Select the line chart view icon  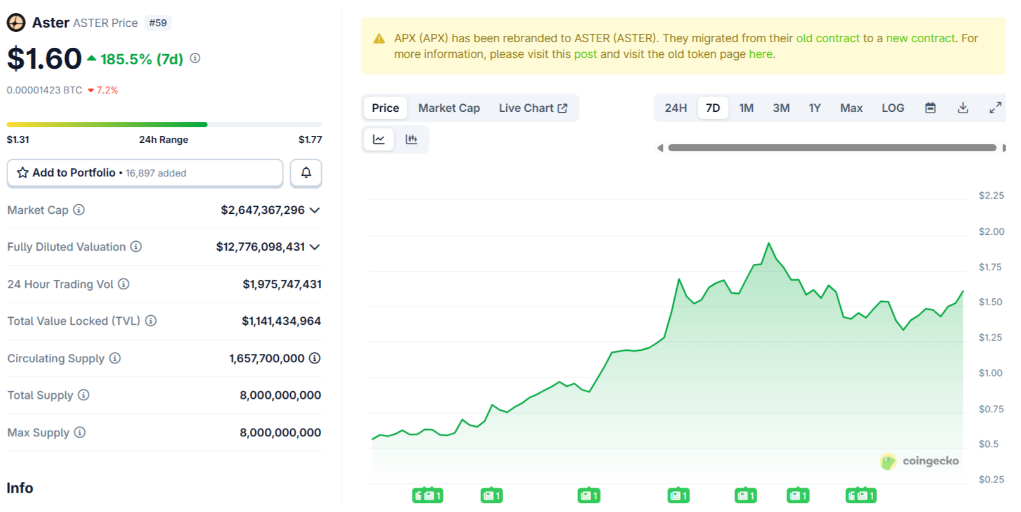(x=379, y=140)
